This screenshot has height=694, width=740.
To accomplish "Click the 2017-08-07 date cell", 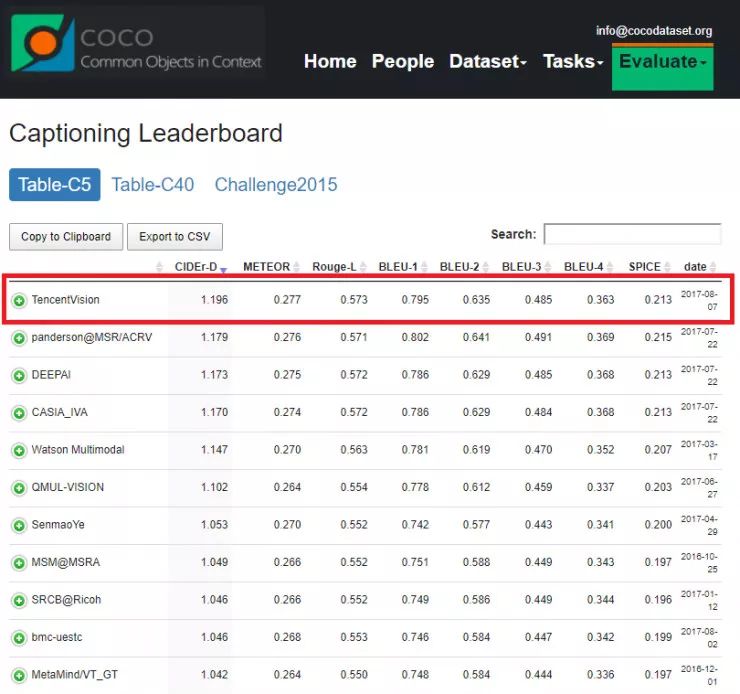I will 699,300.
